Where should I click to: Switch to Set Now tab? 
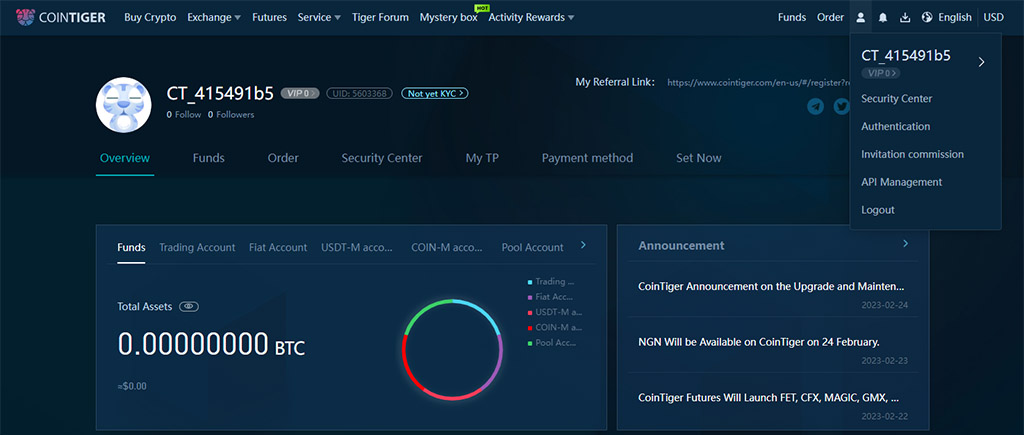[x=699, y=158]
